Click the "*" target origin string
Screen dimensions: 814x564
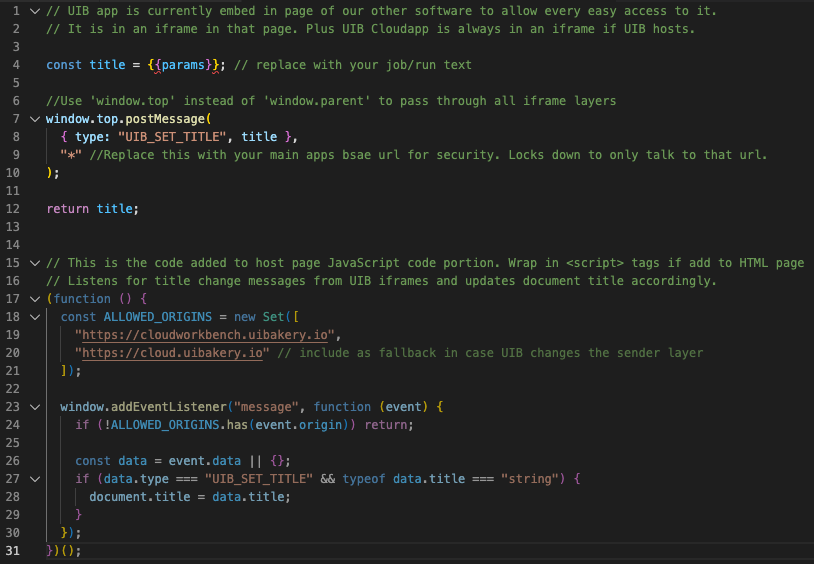[70, 155]
